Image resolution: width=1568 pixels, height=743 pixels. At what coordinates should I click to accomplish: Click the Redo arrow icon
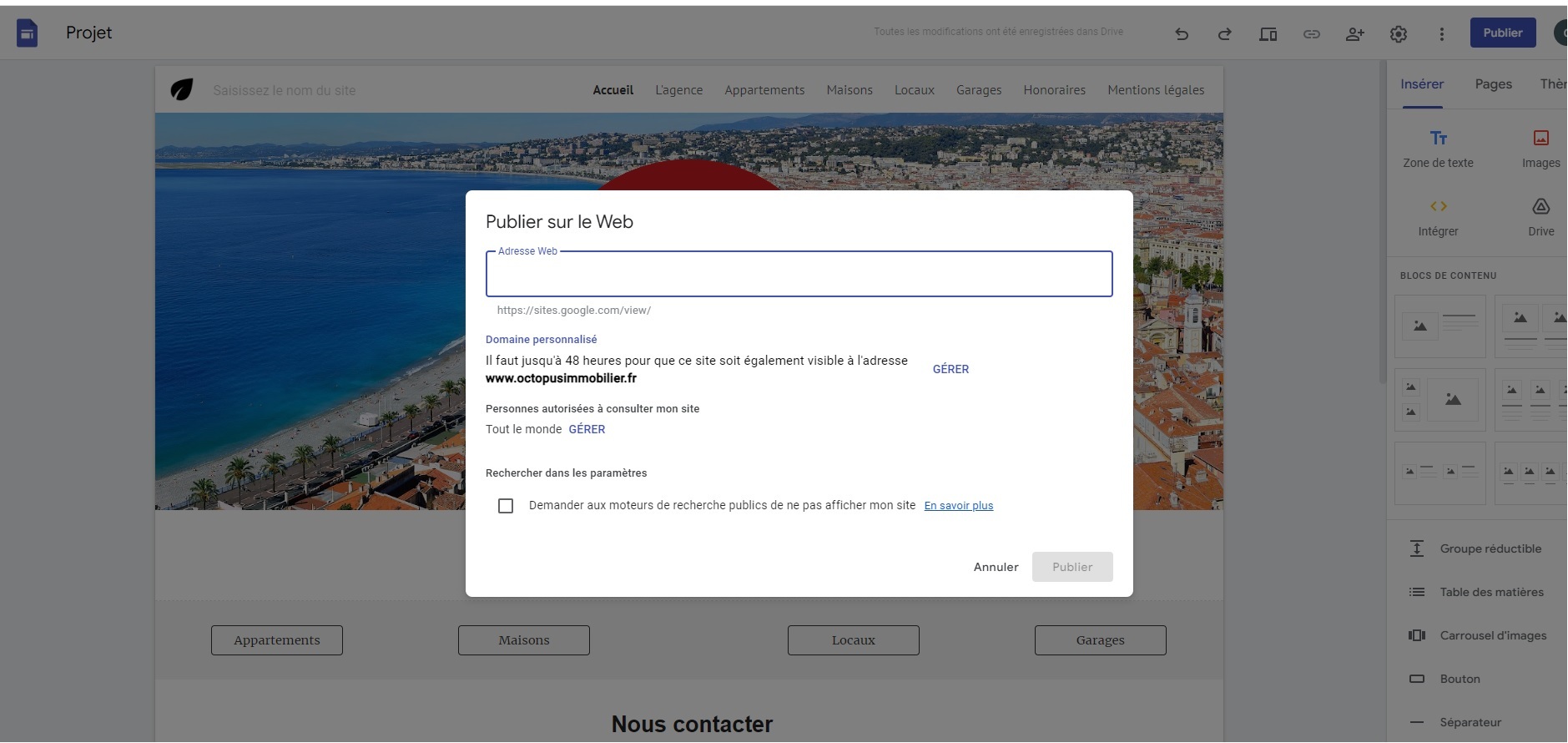(x=1225, y=34)
